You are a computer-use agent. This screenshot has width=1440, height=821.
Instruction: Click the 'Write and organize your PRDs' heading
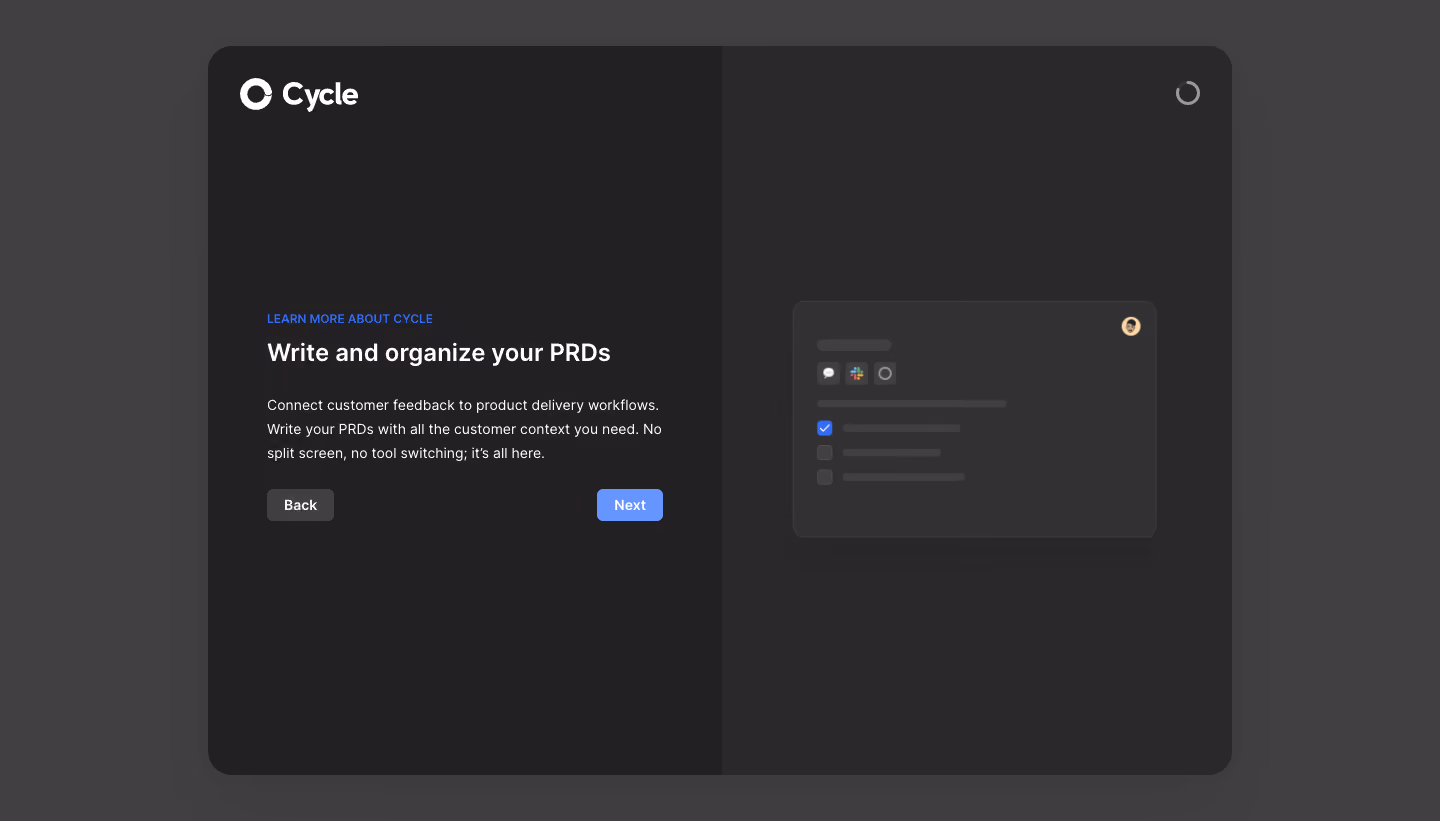(x=439, y=353)
